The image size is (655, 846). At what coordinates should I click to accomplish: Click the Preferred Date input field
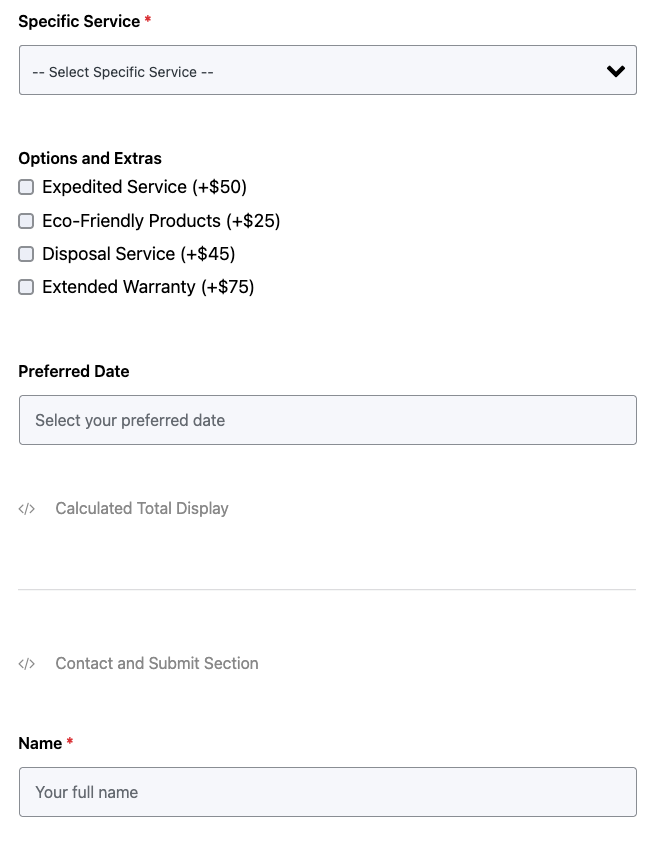point(327,420)
